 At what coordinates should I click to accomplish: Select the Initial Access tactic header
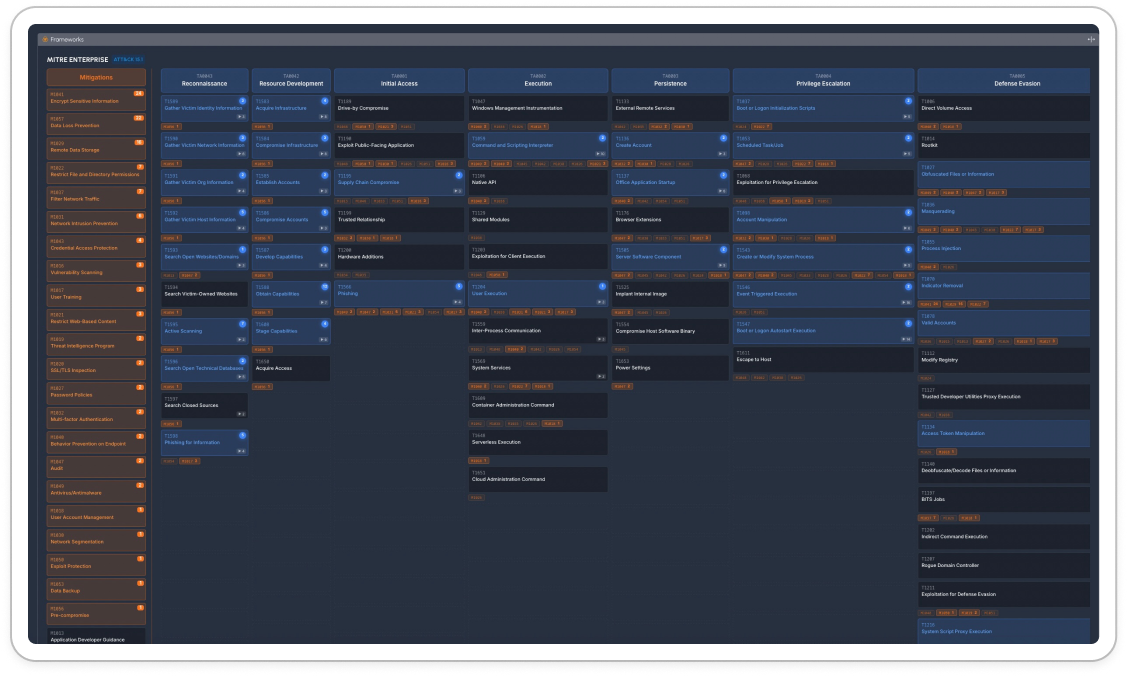click(x=399, y=81)
